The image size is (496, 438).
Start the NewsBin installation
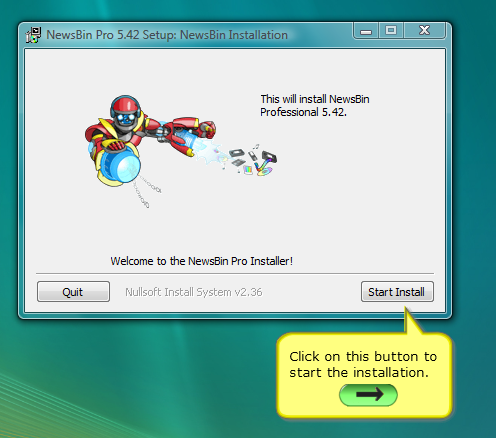click(397, 292)
